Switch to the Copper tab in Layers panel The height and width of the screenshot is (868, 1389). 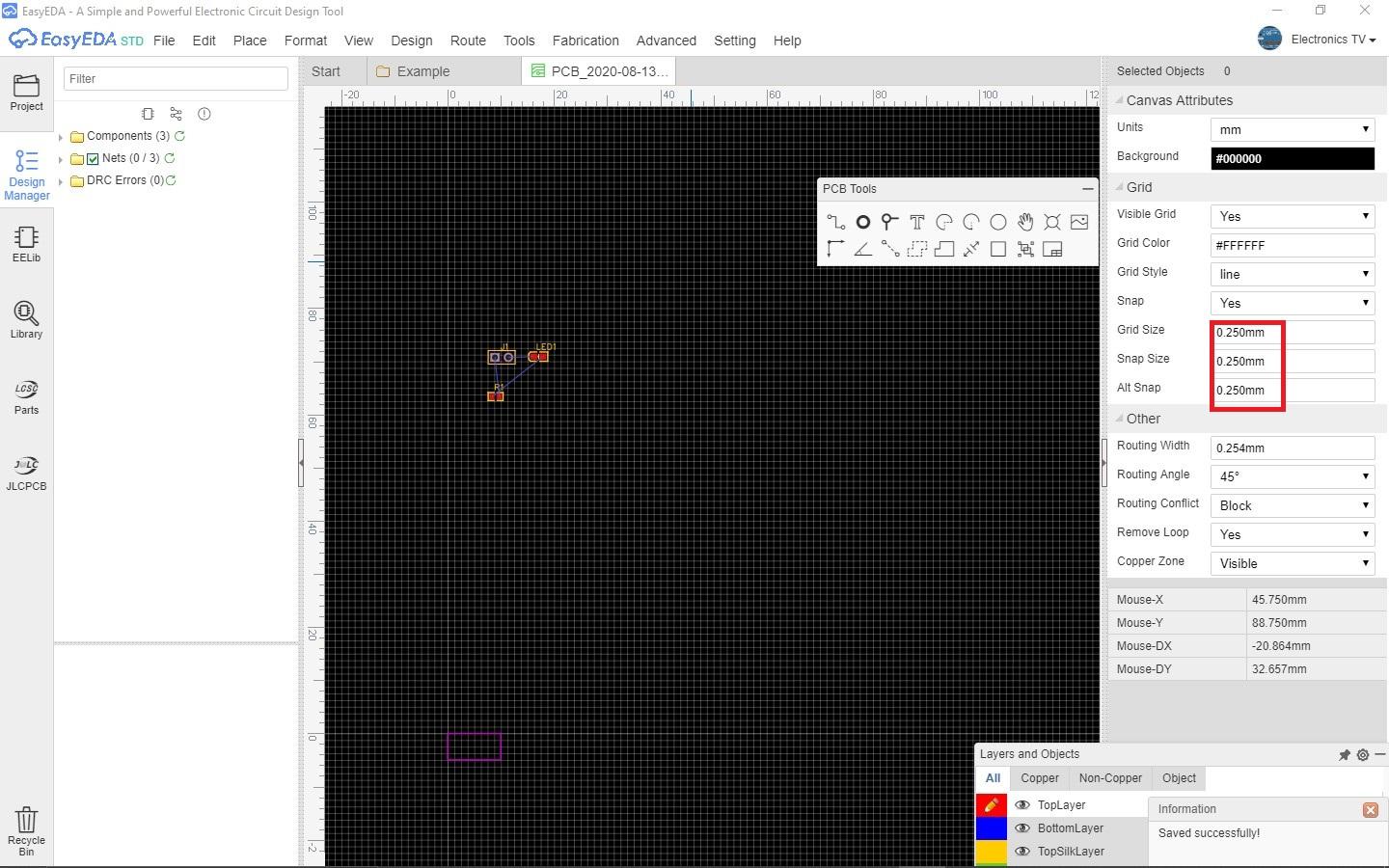tap(1039, 778)
